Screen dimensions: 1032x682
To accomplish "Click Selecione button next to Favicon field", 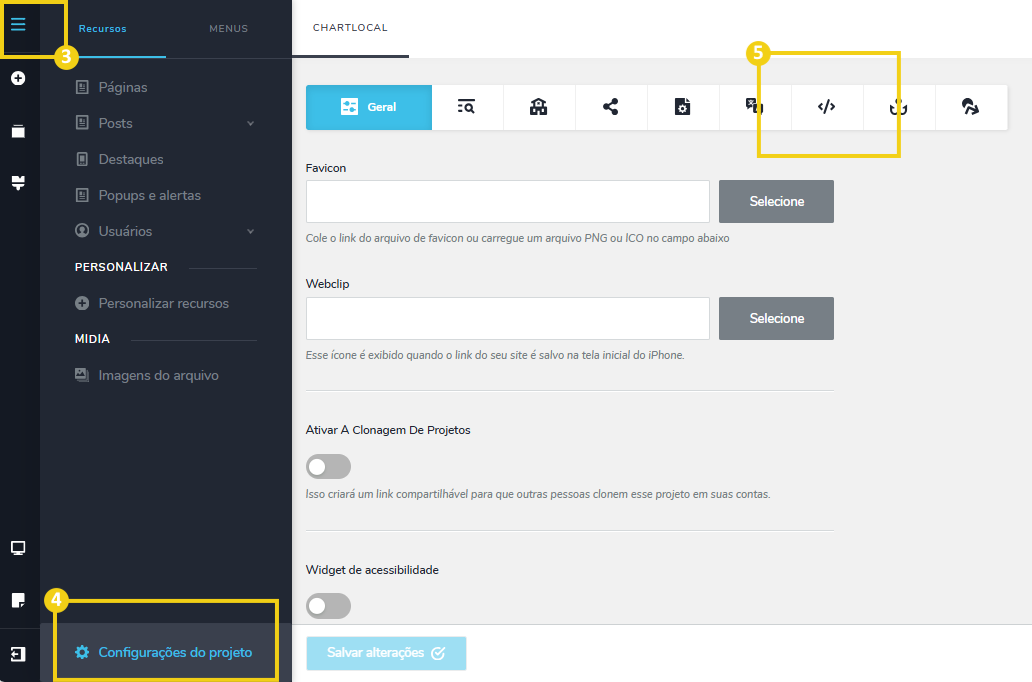I will point(776,202).
